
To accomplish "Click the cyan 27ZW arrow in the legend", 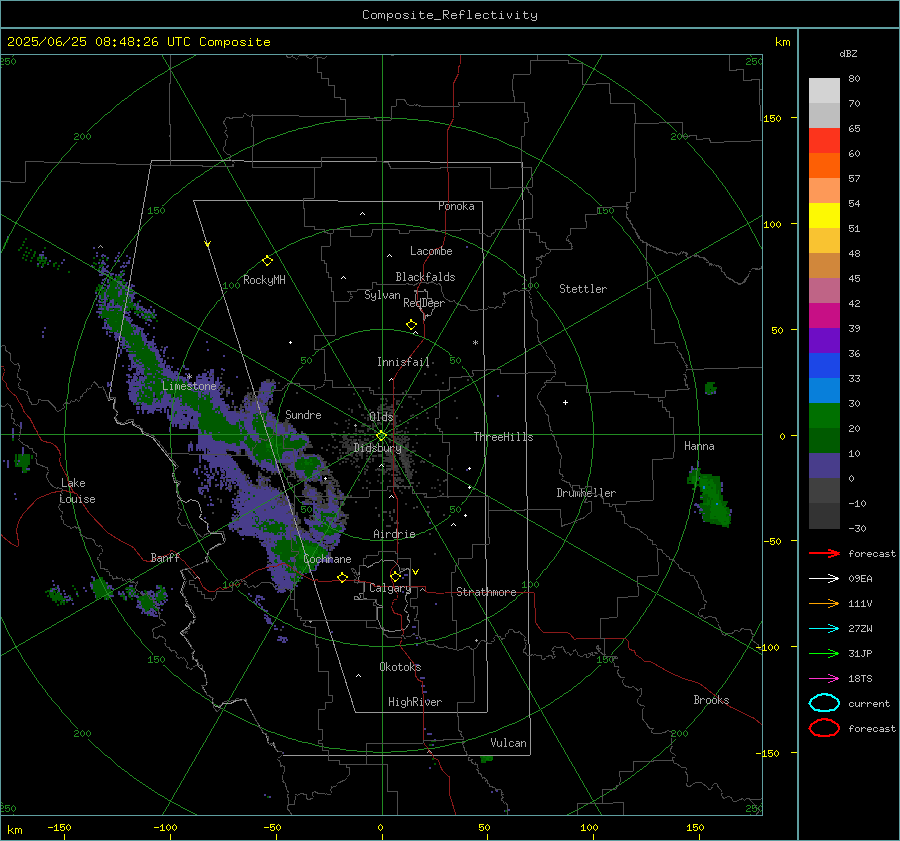I will 824,629.
